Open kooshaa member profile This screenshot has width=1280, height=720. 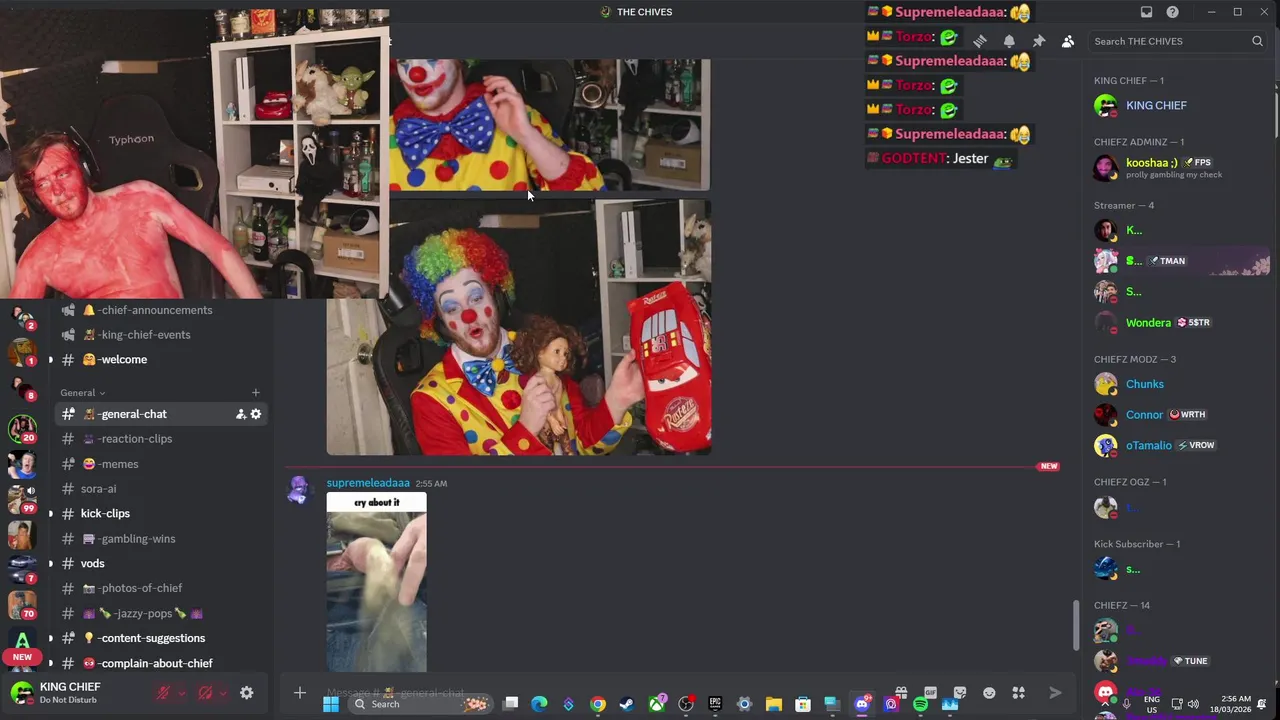[1178, 167]
